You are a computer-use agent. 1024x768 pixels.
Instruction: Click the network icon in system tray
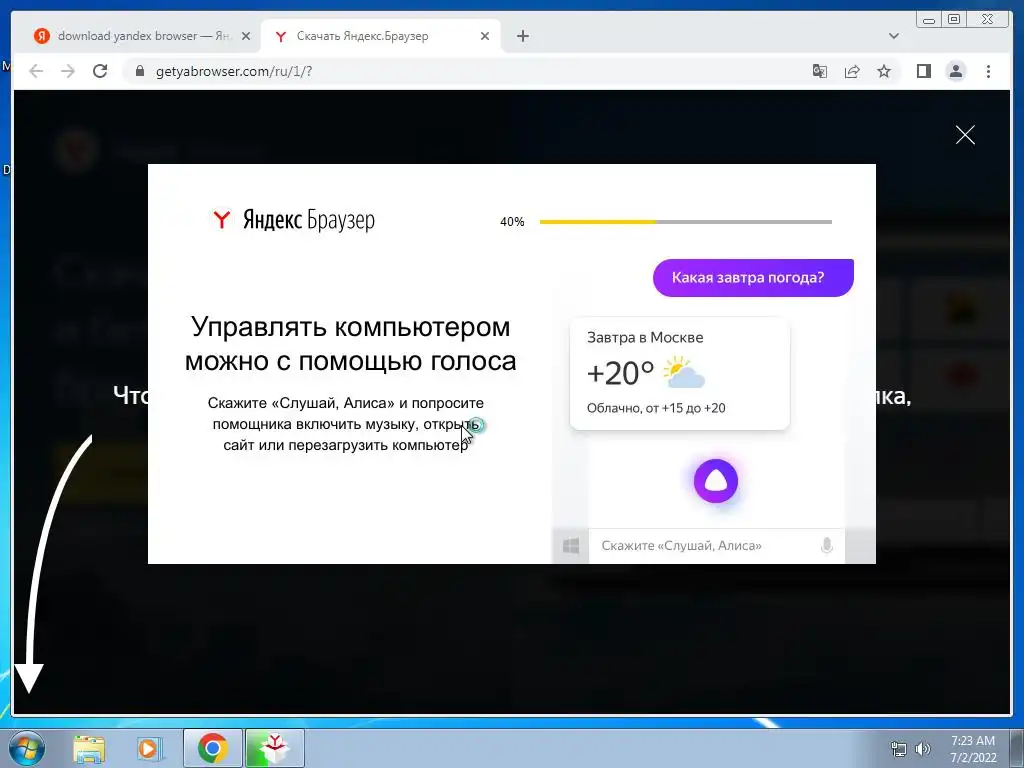[x=899, y=749]
